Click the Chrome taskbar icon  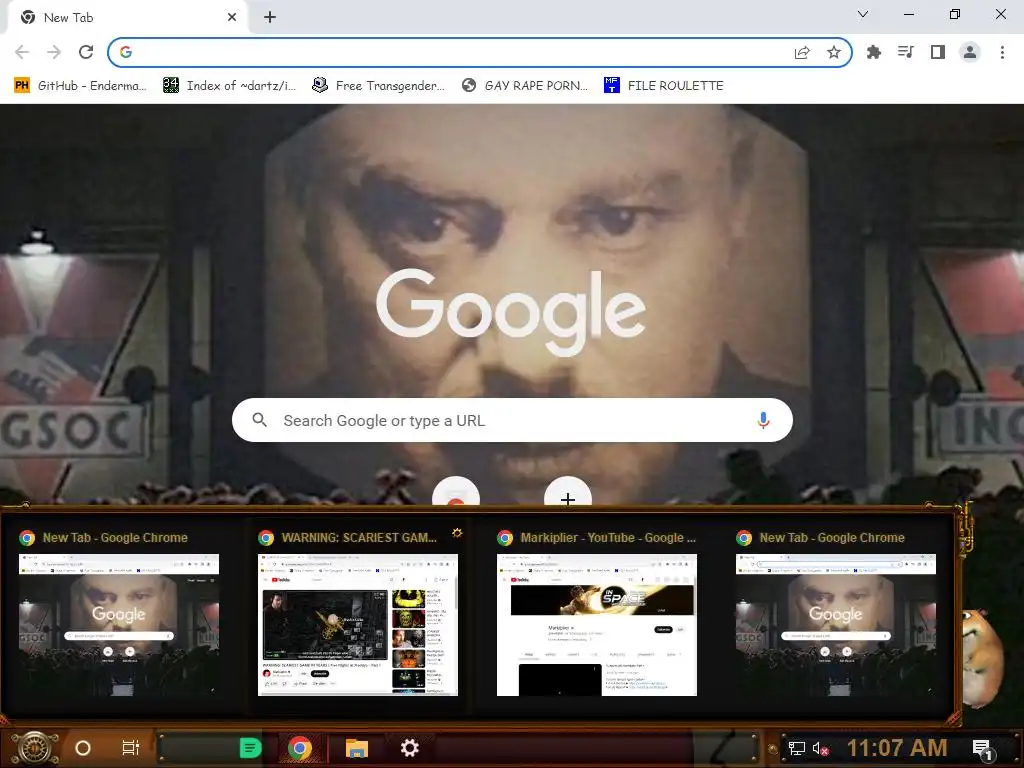(x=300, y=748)
